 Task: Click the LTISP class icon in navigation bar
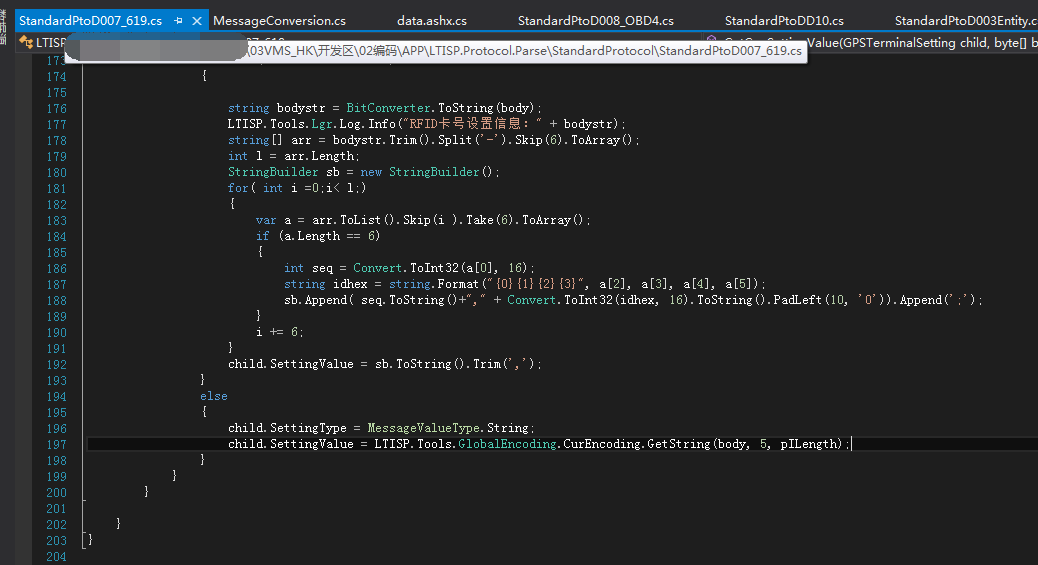26,43
